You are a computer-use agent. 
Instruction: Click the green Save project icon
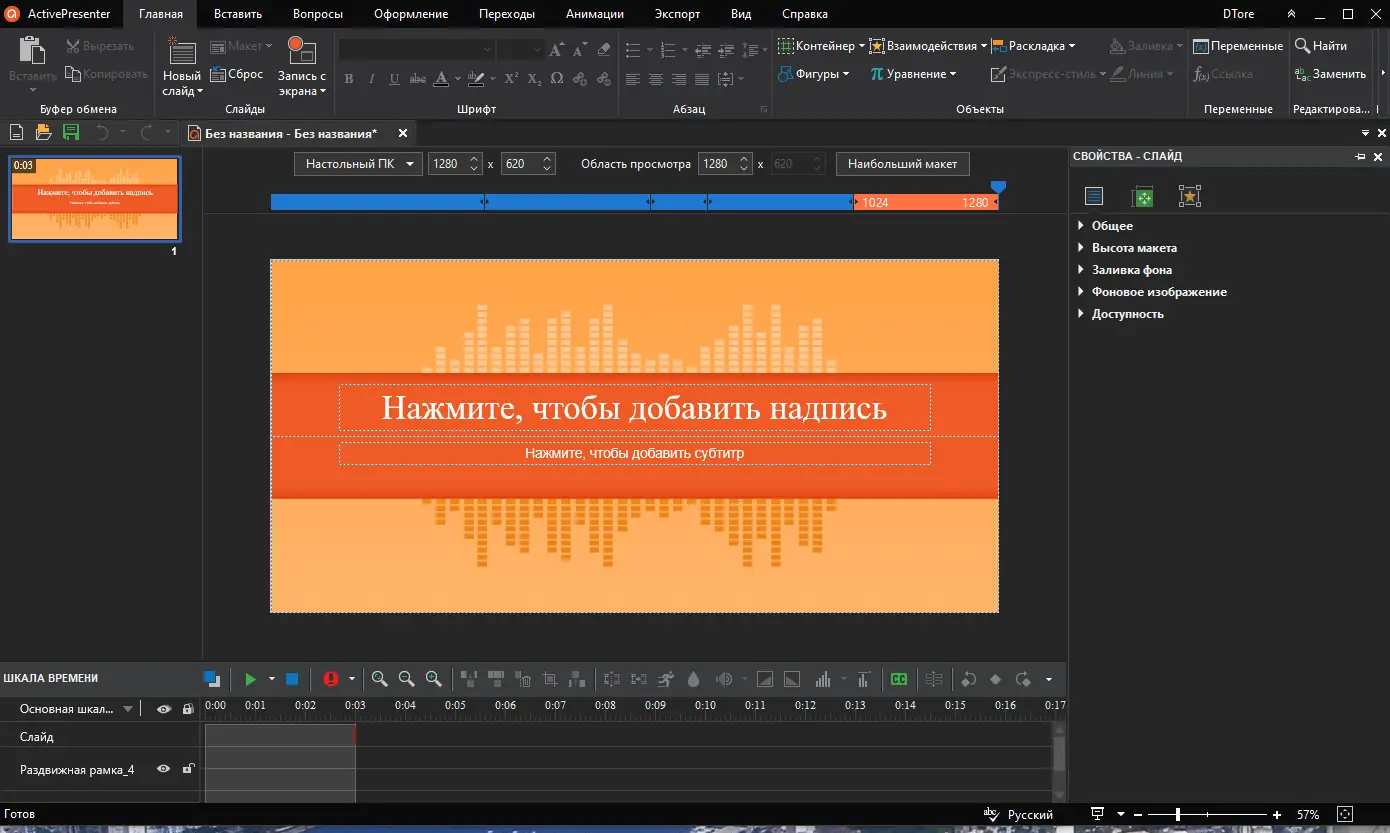(x=70, y=132)
